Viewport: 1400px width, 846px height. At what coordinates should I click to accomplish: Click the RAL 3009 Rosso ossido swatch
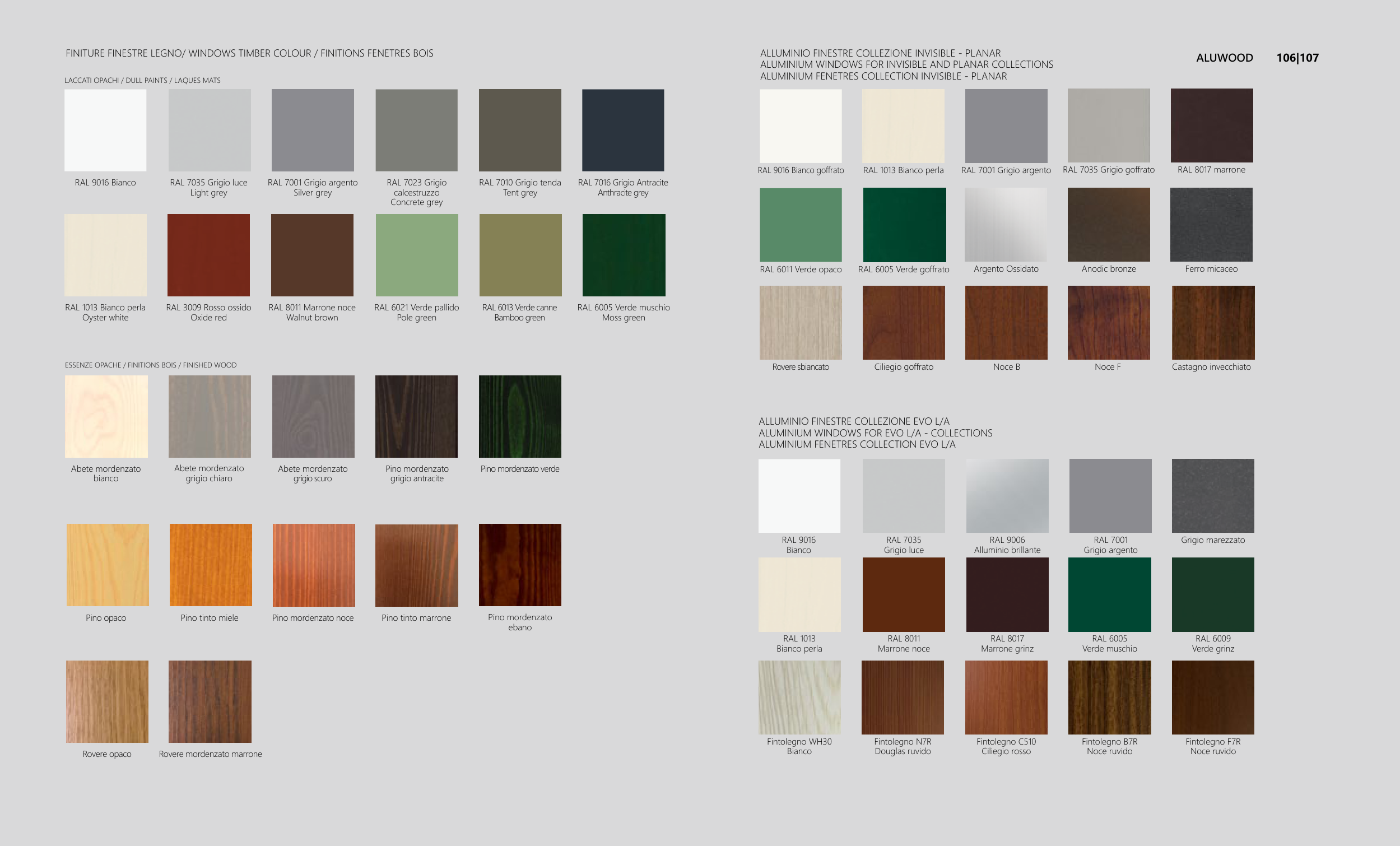tap(208, 255)
